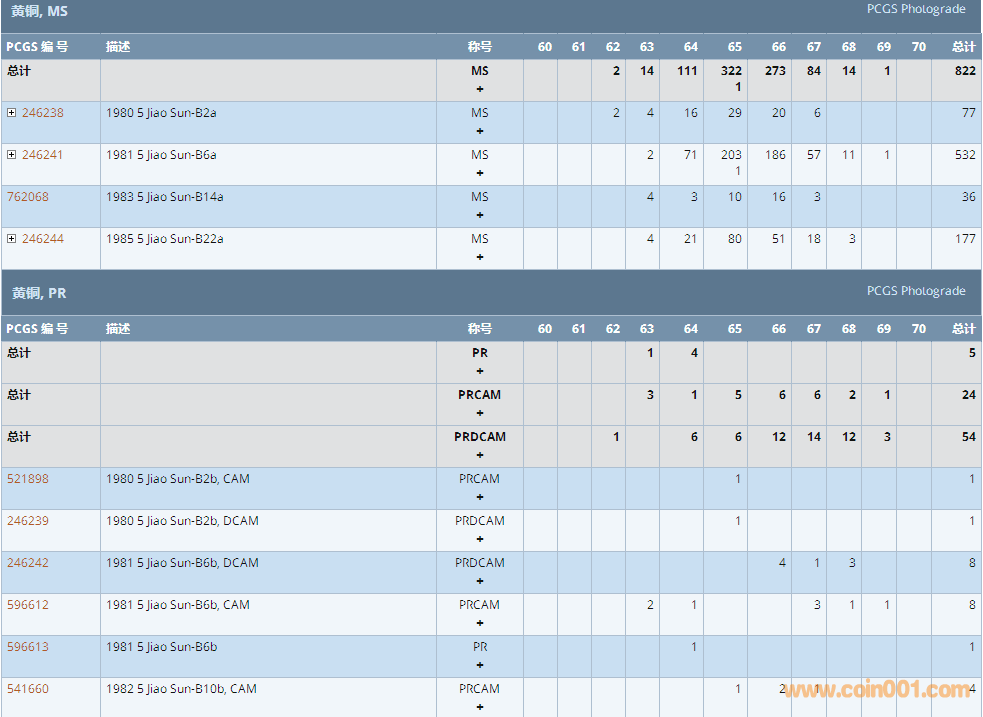The height and width of the screenshot is (717, 983).
Task: Click red count 186 in 1981 Sun-B6a row
Action: point(775,155)
